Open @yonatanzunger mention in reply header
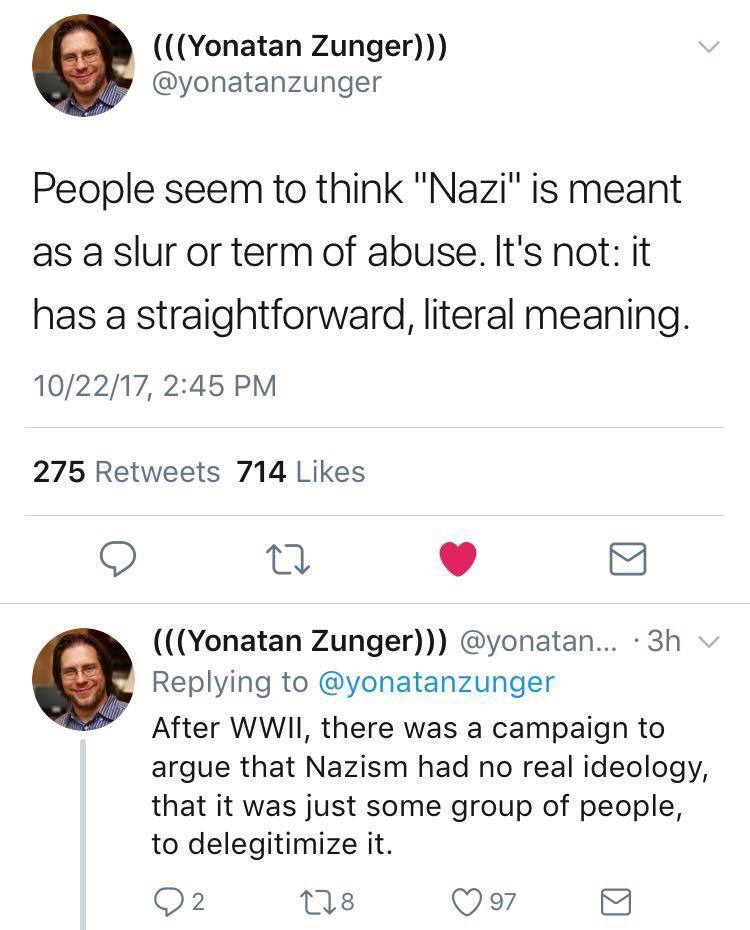 point(435,682)
